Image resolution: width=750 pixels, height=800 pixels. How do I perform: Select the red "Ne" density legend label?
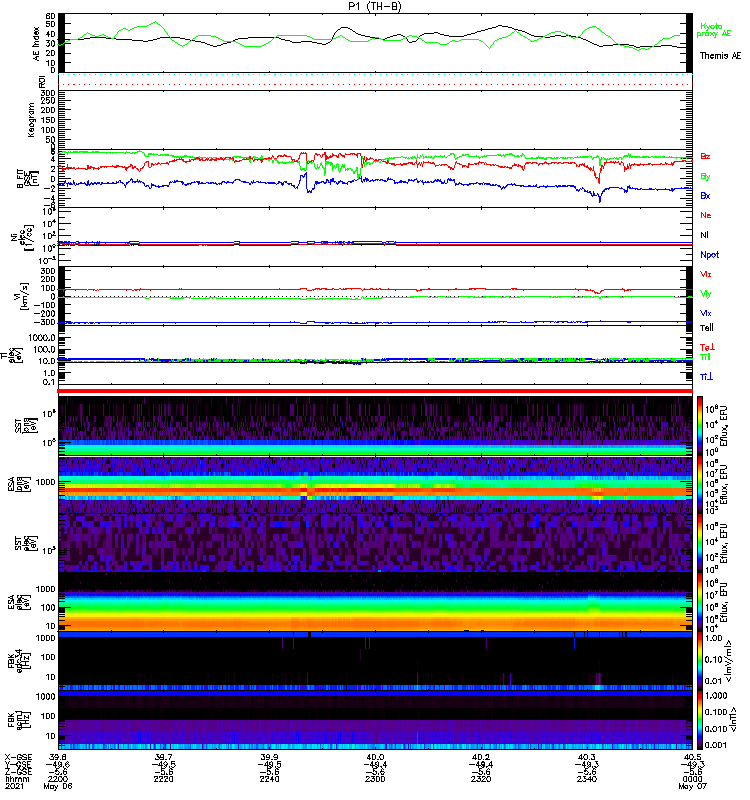coord(706,215)
